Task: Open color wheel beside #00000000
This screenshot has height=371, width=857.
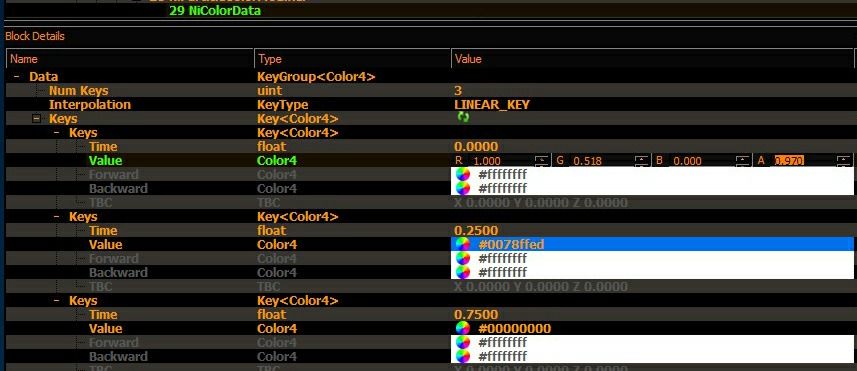Action: click(462, 328)
